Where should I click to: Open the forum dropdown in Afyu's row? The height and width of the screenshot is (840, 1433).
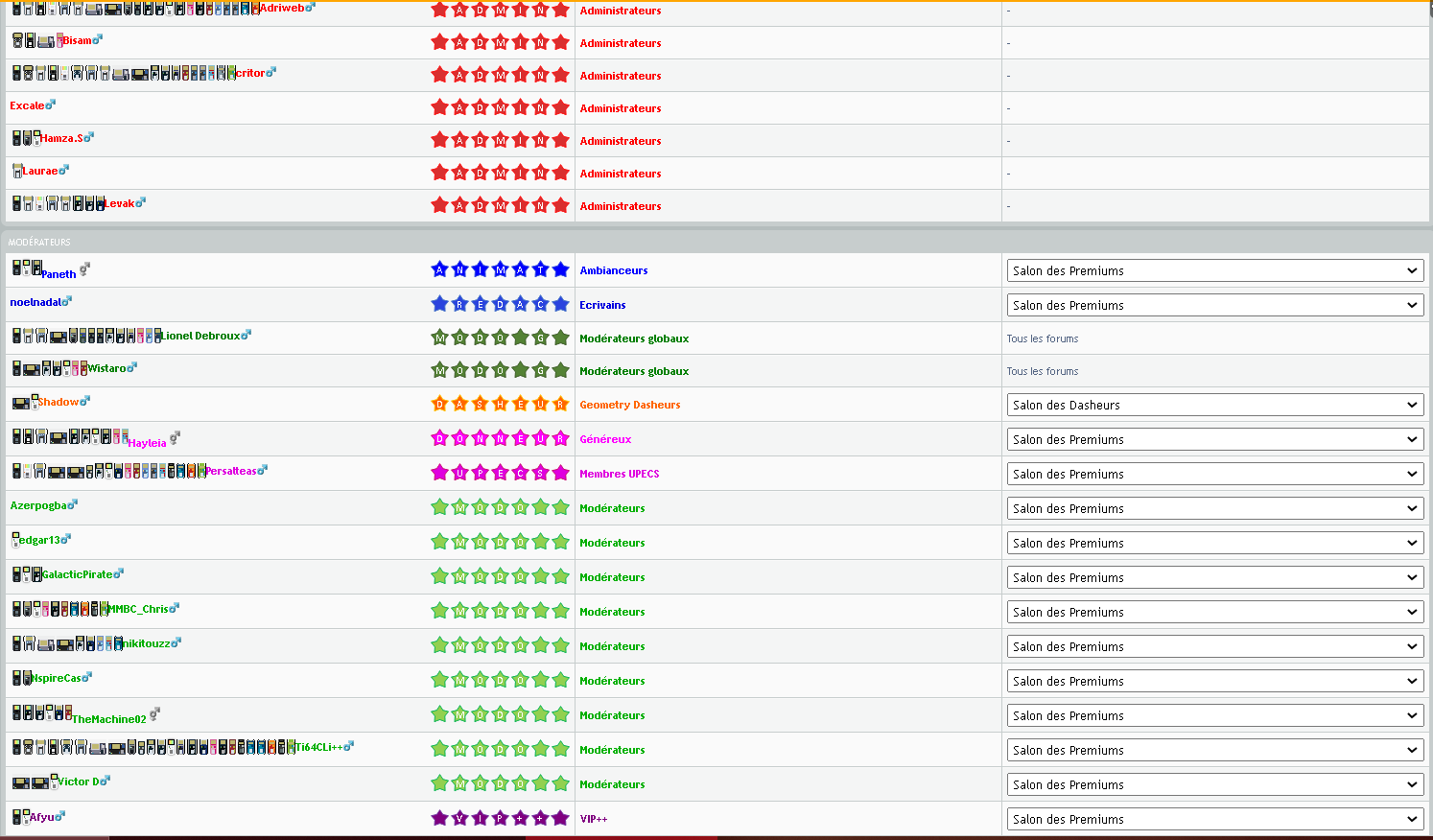[1215, 819]
